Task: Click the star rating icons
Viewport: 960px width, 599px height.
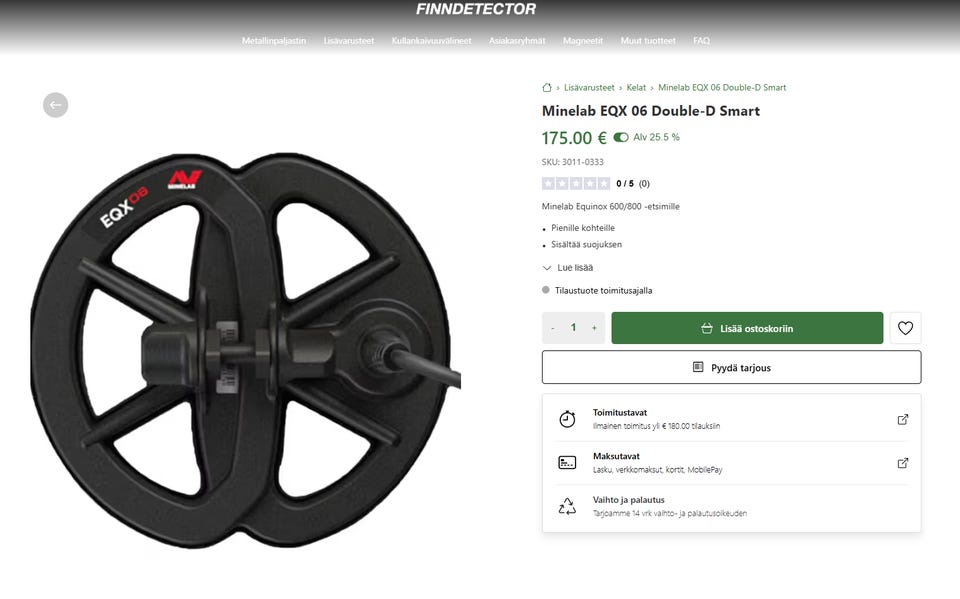Action: point(576,183)
